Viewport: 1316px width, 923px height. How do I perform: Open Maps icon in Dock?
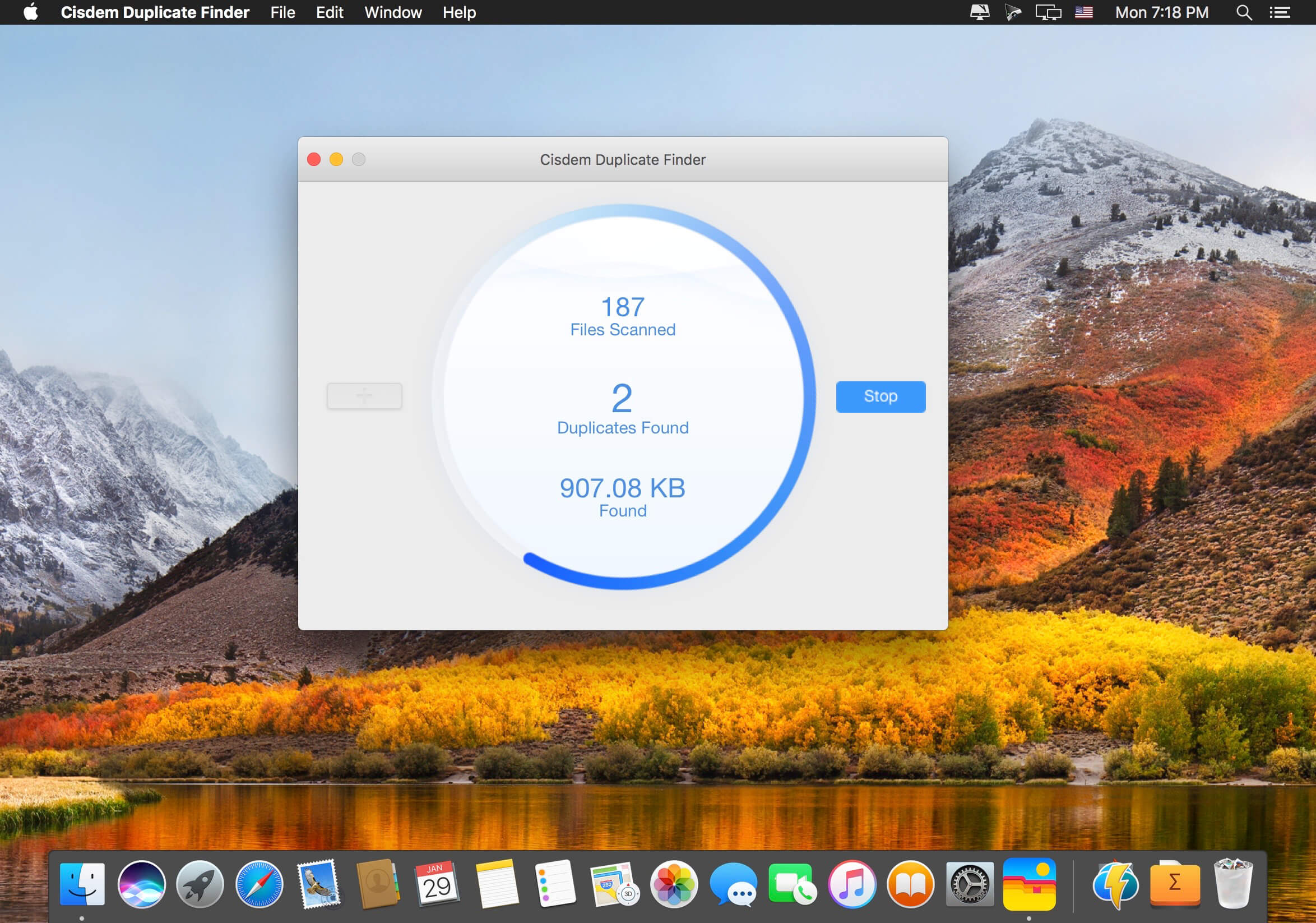(x=614, y=885)
